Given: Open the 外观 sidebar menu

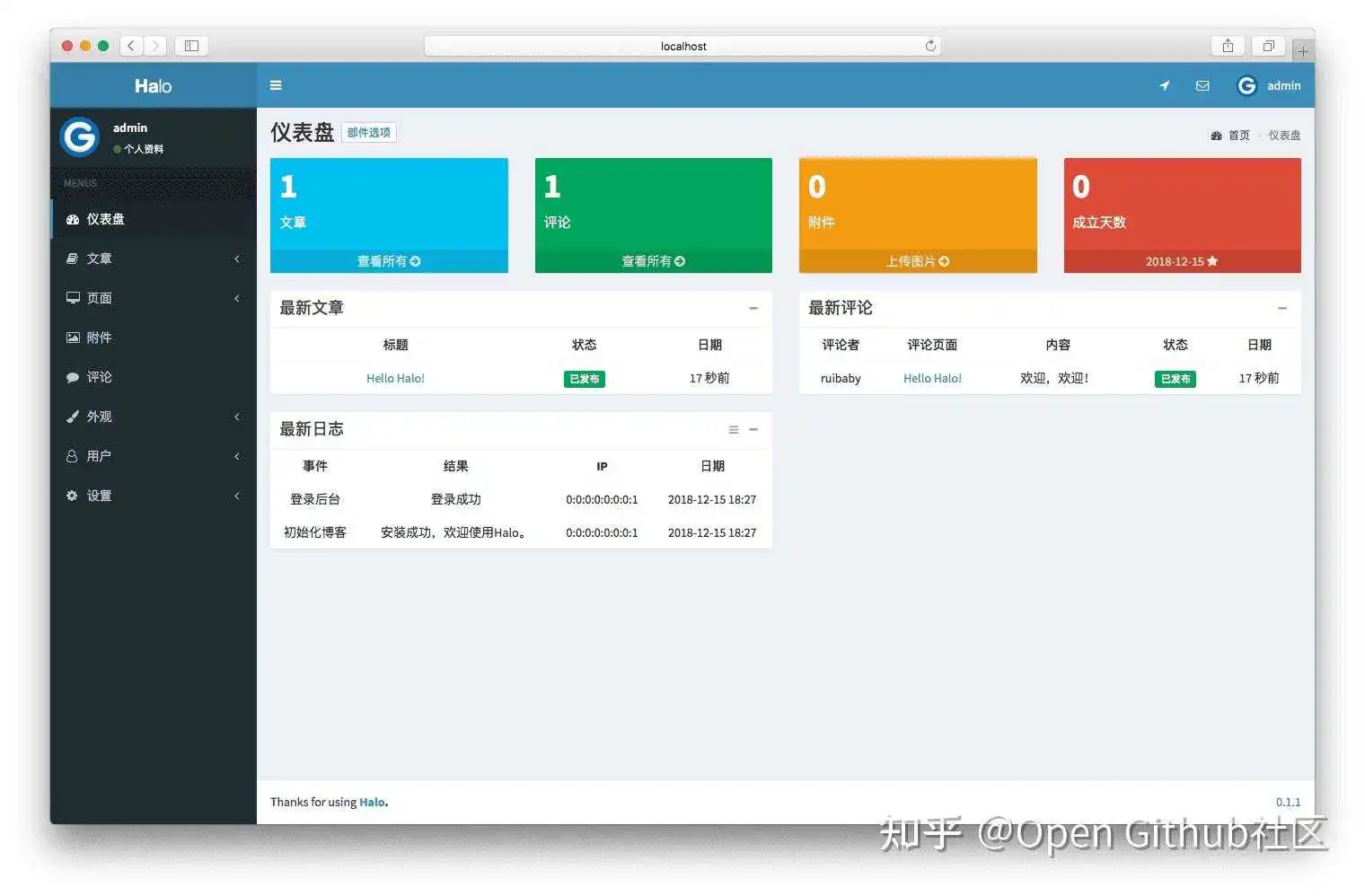Looking at the screenshot, I should pos(154,417).
